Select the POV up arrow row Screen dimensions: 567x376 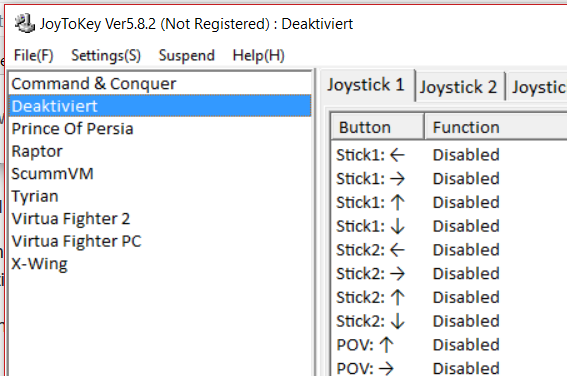click(x=449, y=345)
